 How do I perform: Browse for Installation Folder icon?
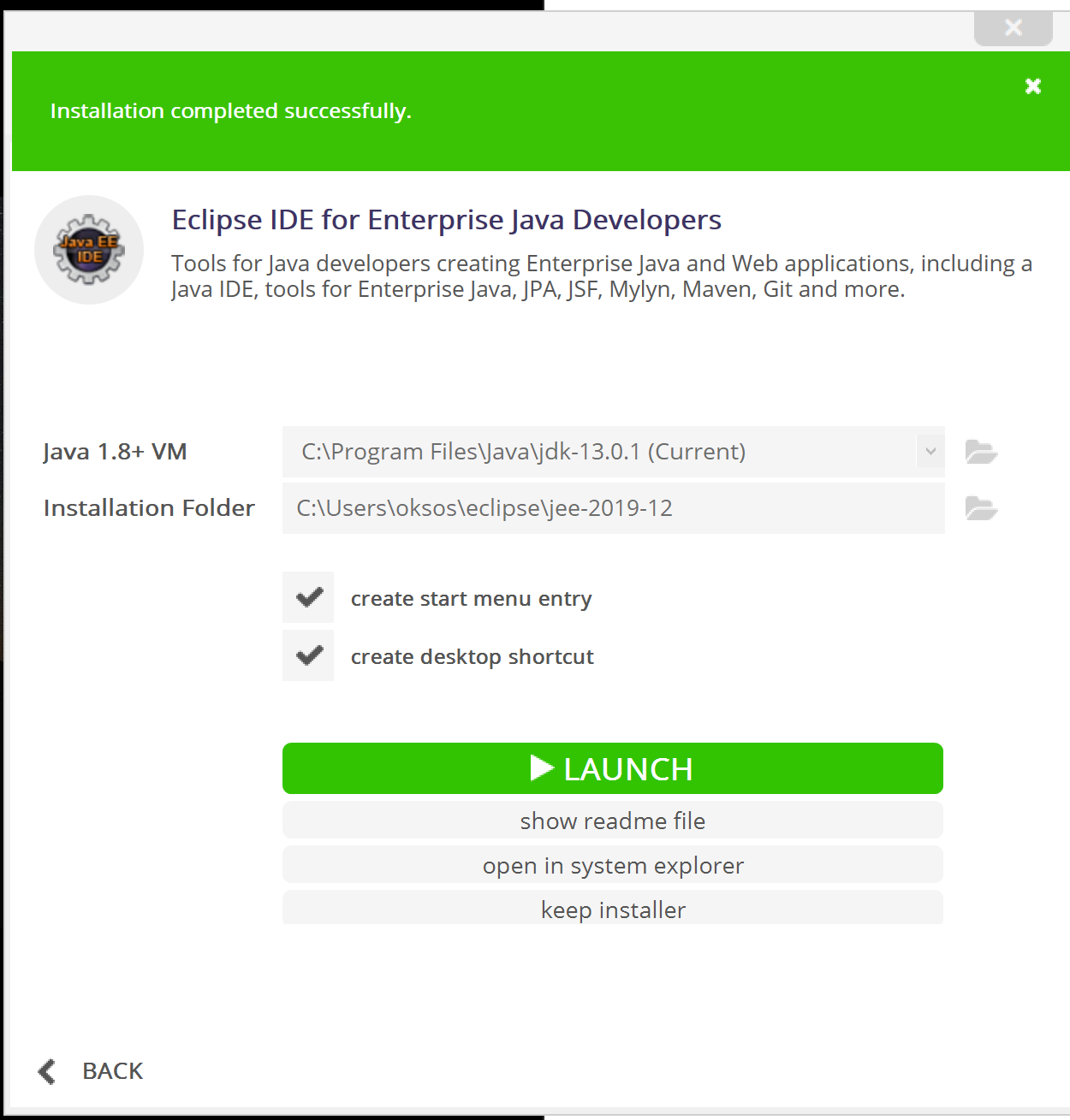coord(981,508)
